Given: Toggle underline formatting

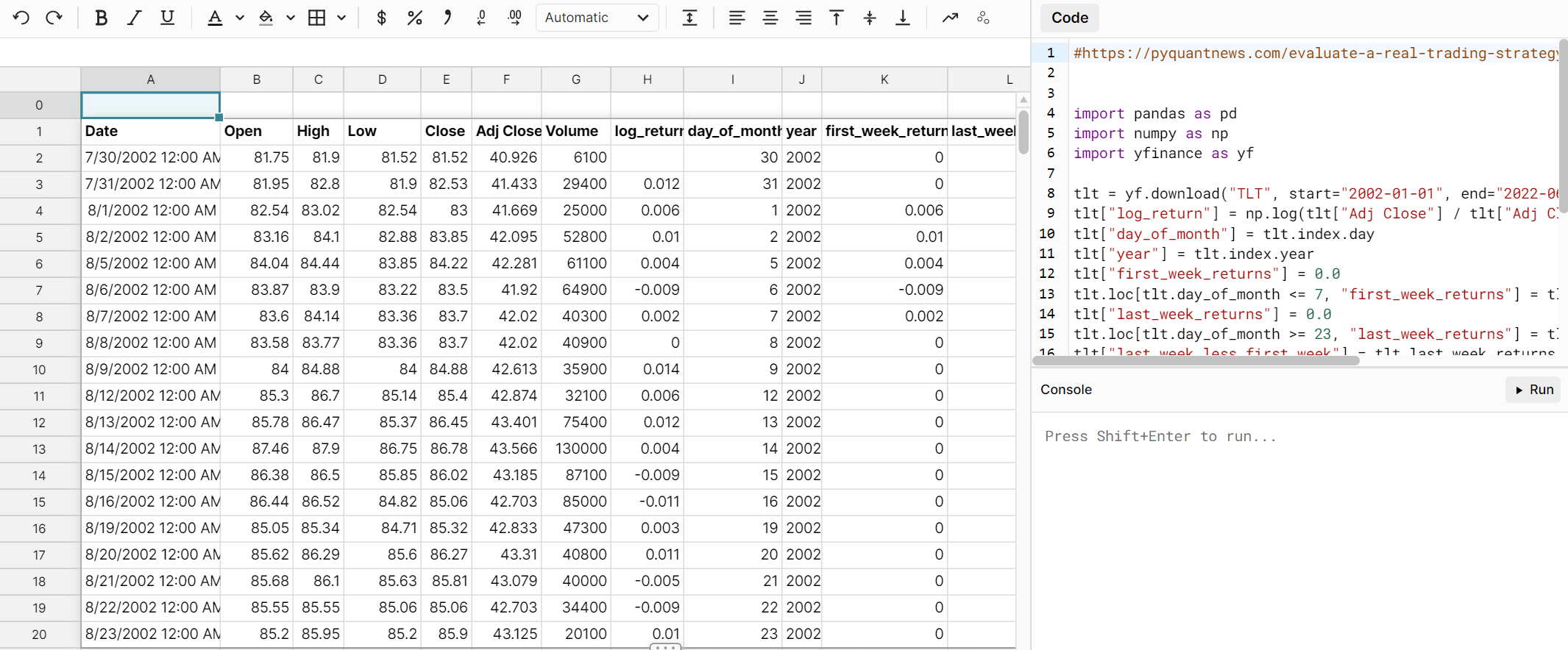Looking at the screenshot, I should (167, 18).
